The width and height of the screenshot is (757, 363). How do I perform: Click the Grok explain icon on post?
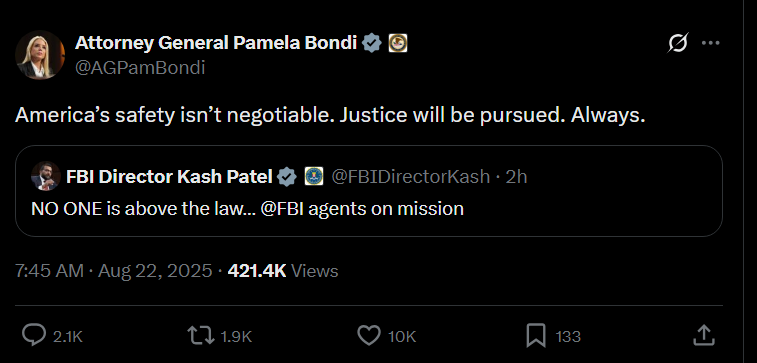tap(678, 43)
